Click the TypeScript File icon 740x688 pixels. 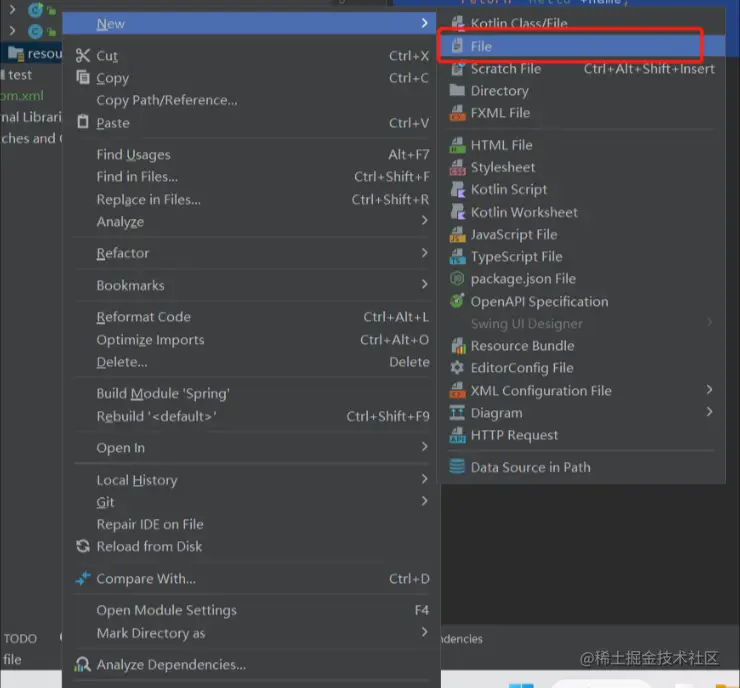click(x=457, y=257)
